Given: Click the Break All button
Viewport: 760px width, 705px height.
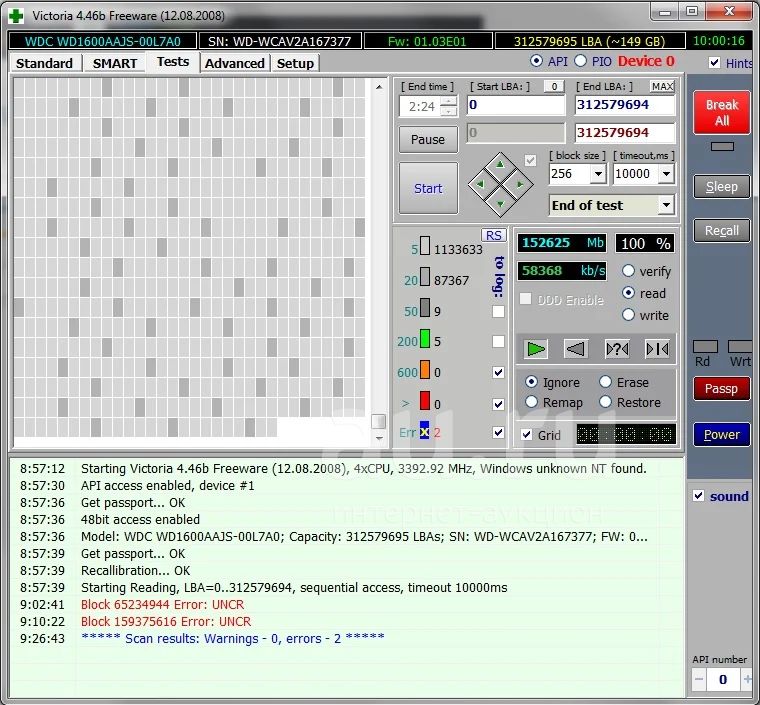Looking at the screenshot, I should click(x=722, y=112).
